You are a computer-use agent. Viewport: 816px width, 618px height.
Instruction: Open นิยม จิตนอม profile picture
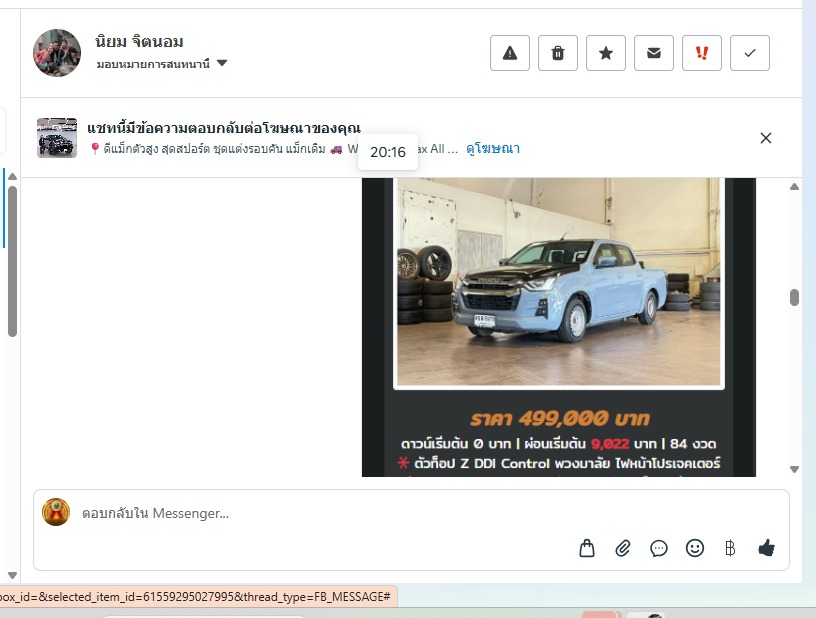pyautogui.click(x=57, y=53)
